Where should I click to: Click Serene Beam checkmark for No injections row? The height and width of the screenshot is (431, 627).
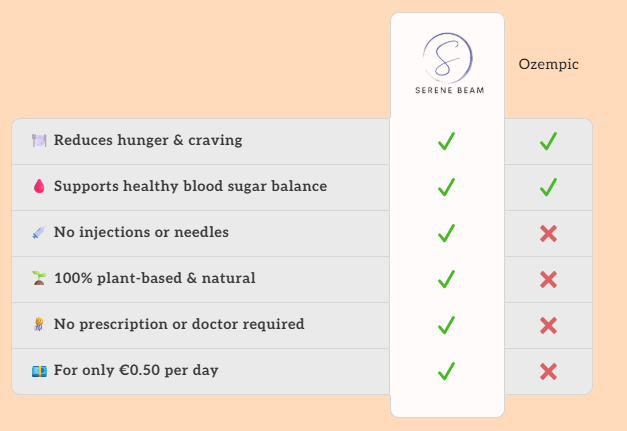tap(446, 233)
